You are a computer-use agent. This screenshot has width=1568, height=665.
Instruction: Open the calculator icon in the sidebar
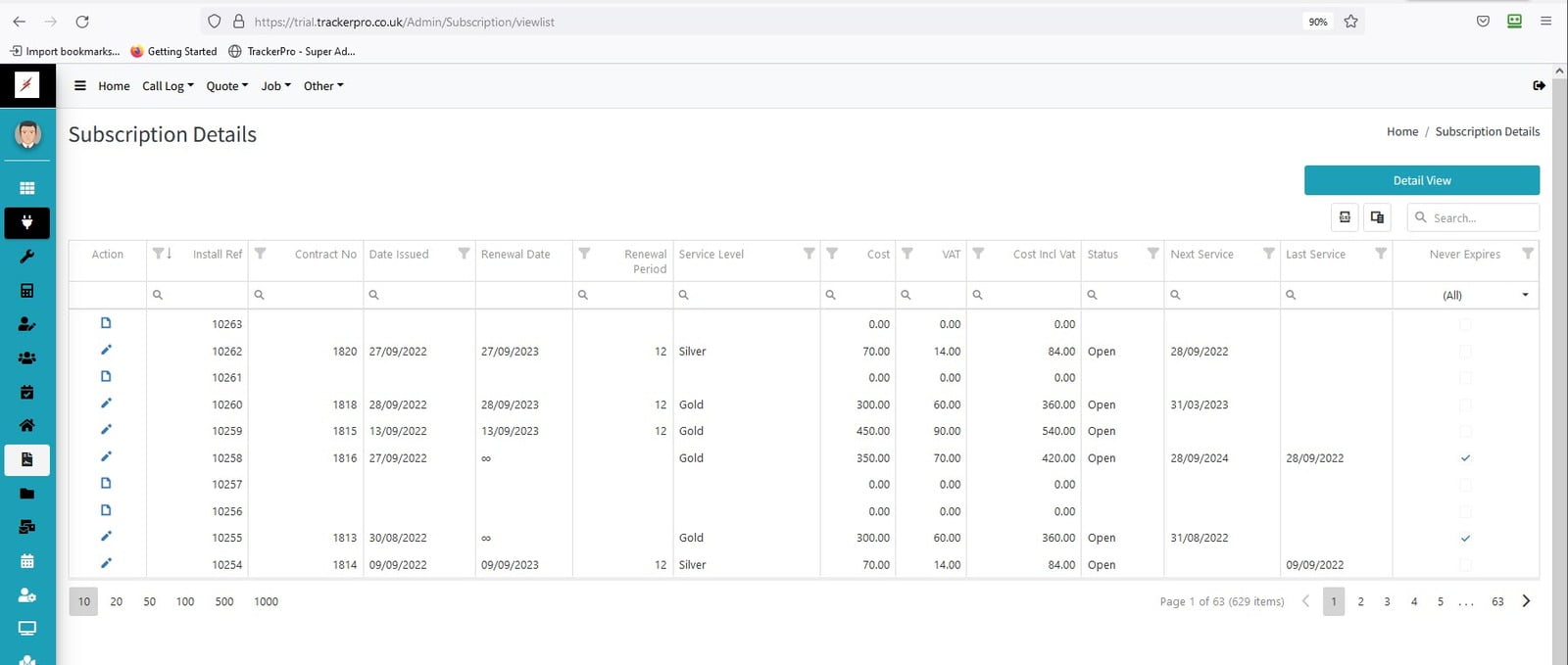coord(27,291)
